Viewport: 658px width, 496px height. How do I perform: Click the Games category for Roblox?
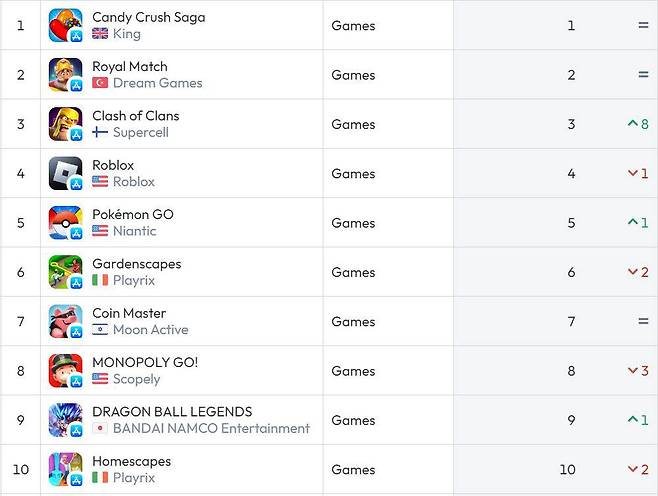(353, 173)
